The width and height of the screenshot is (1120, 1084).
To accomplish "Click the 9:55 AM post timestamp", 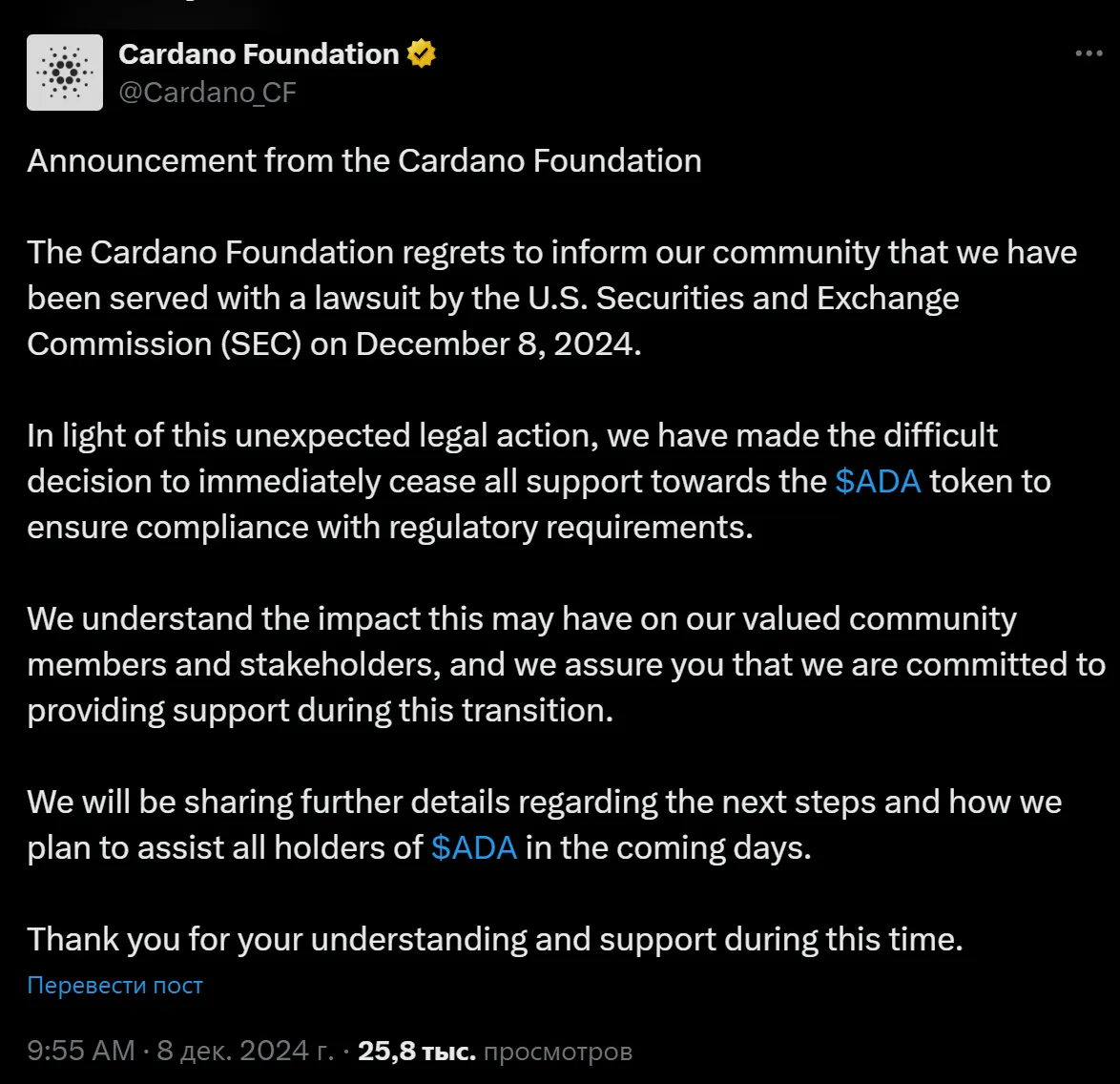I will [81, 1052].
